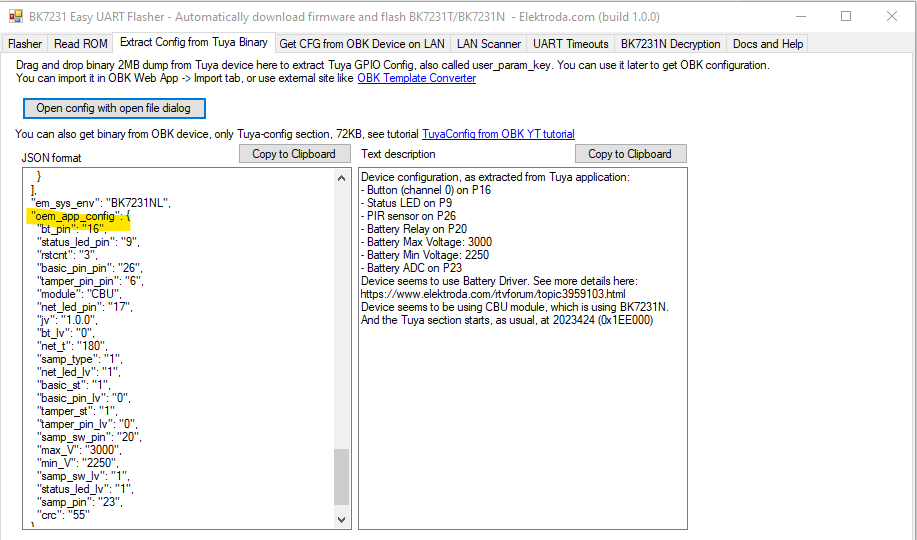The image size is (917, 540).
Task: Open the Docs and Help tab
Action: point(768,44)
